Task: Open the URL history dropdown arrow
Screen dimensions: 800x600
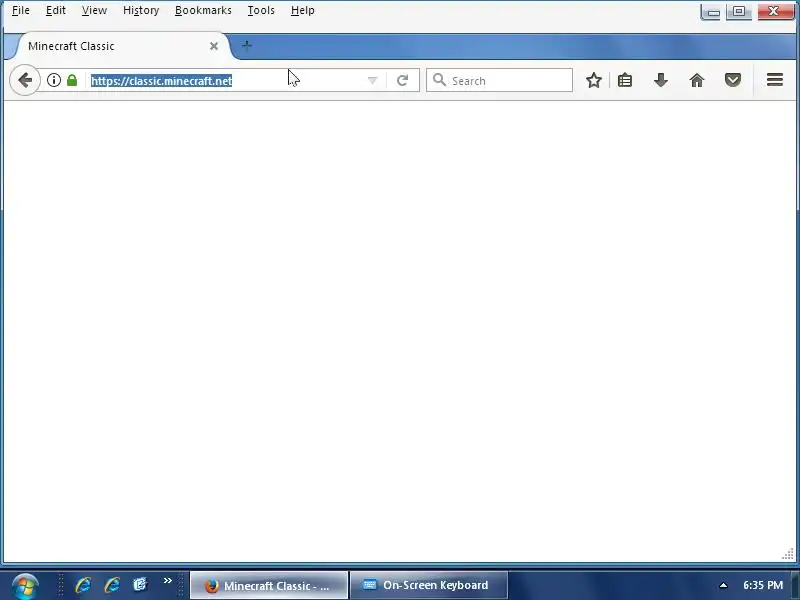Action: (x=372, y=81)
